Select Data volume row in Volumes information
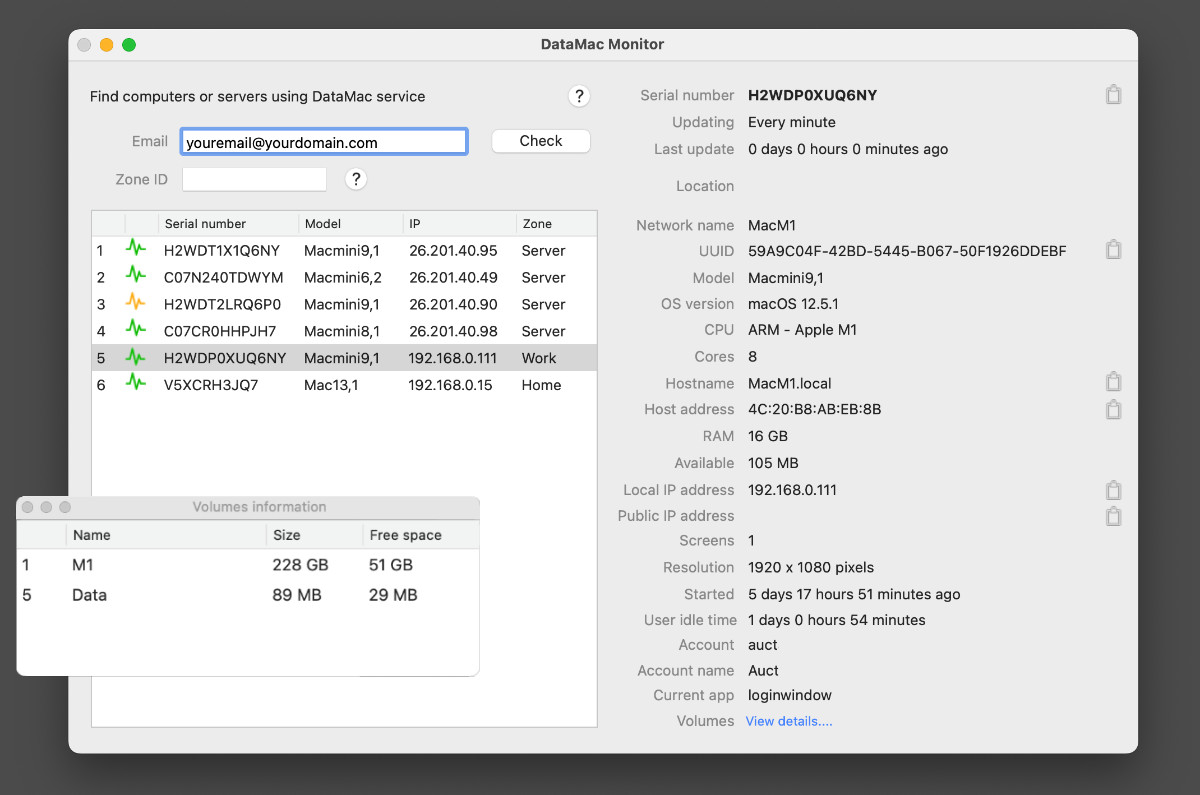 (248, 595)
